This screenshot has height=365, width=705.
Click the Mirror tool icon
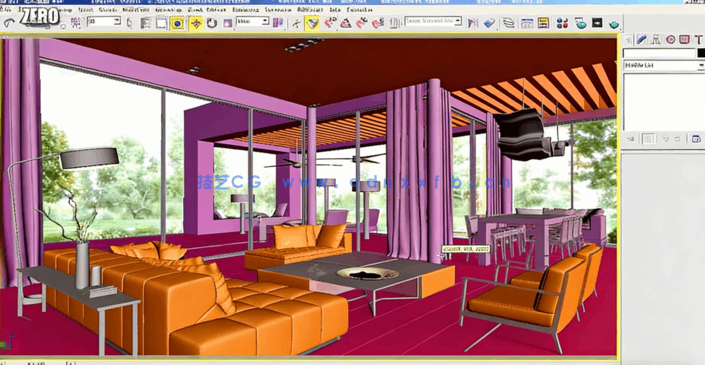[x=473, y=22]
